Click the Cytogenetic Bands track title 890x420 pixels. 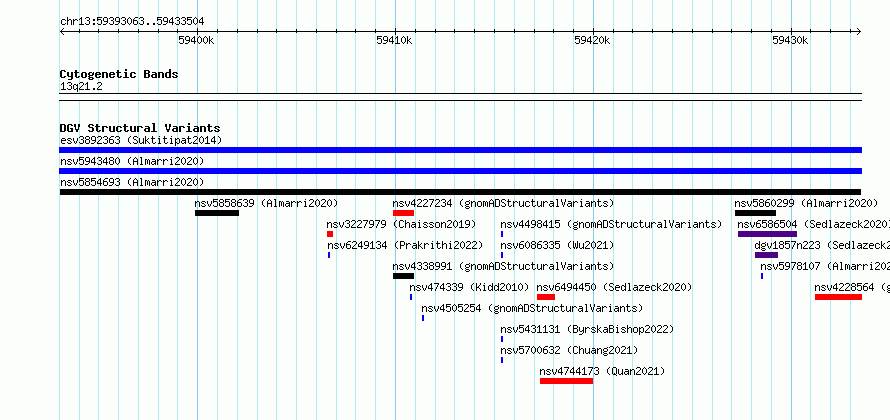[x=119, y=74]
